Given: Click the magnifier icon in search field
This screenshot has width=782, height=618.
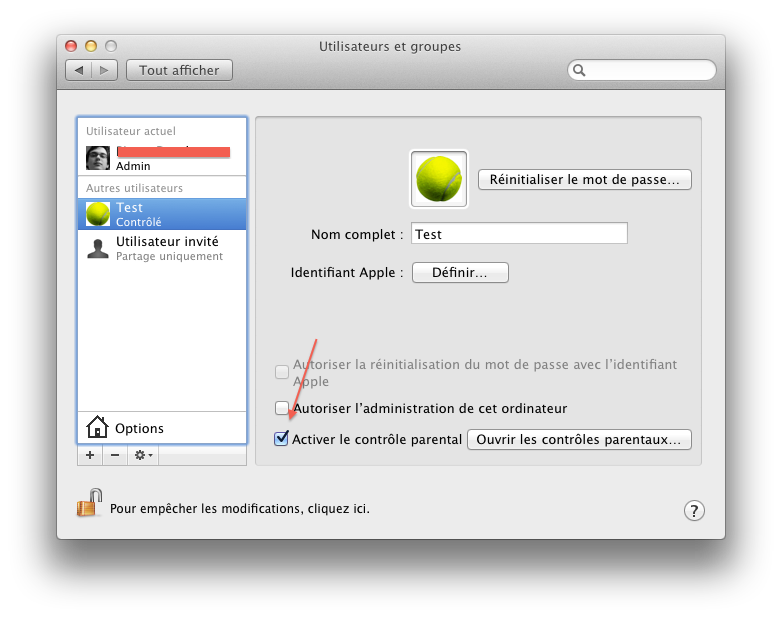Looking at the screenshot, I should [x=581, y=71].
